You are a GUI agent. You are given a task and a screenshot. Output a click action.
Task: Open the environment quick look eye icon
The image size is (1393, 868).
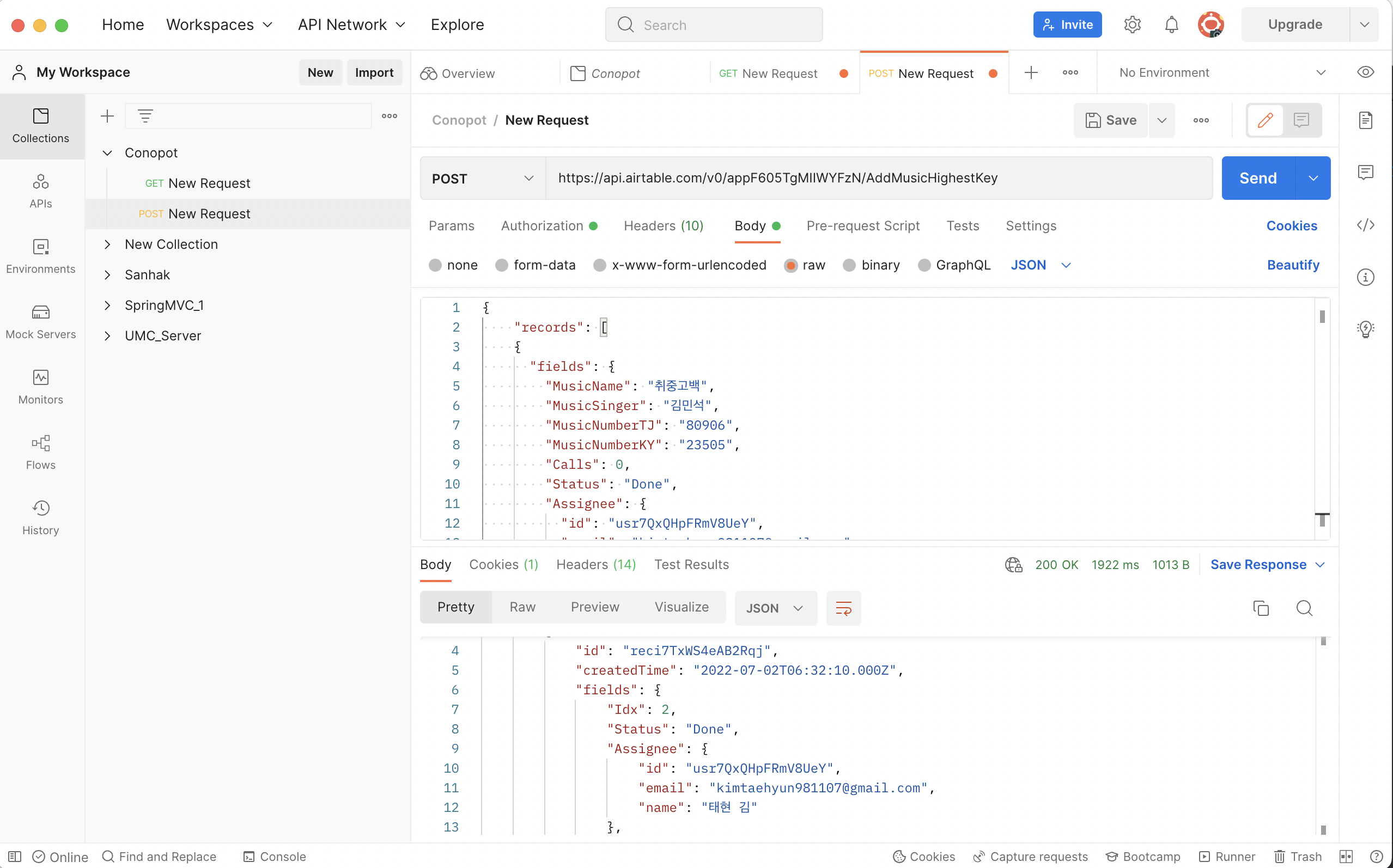pyautogui.click(x=1365, y=72)
